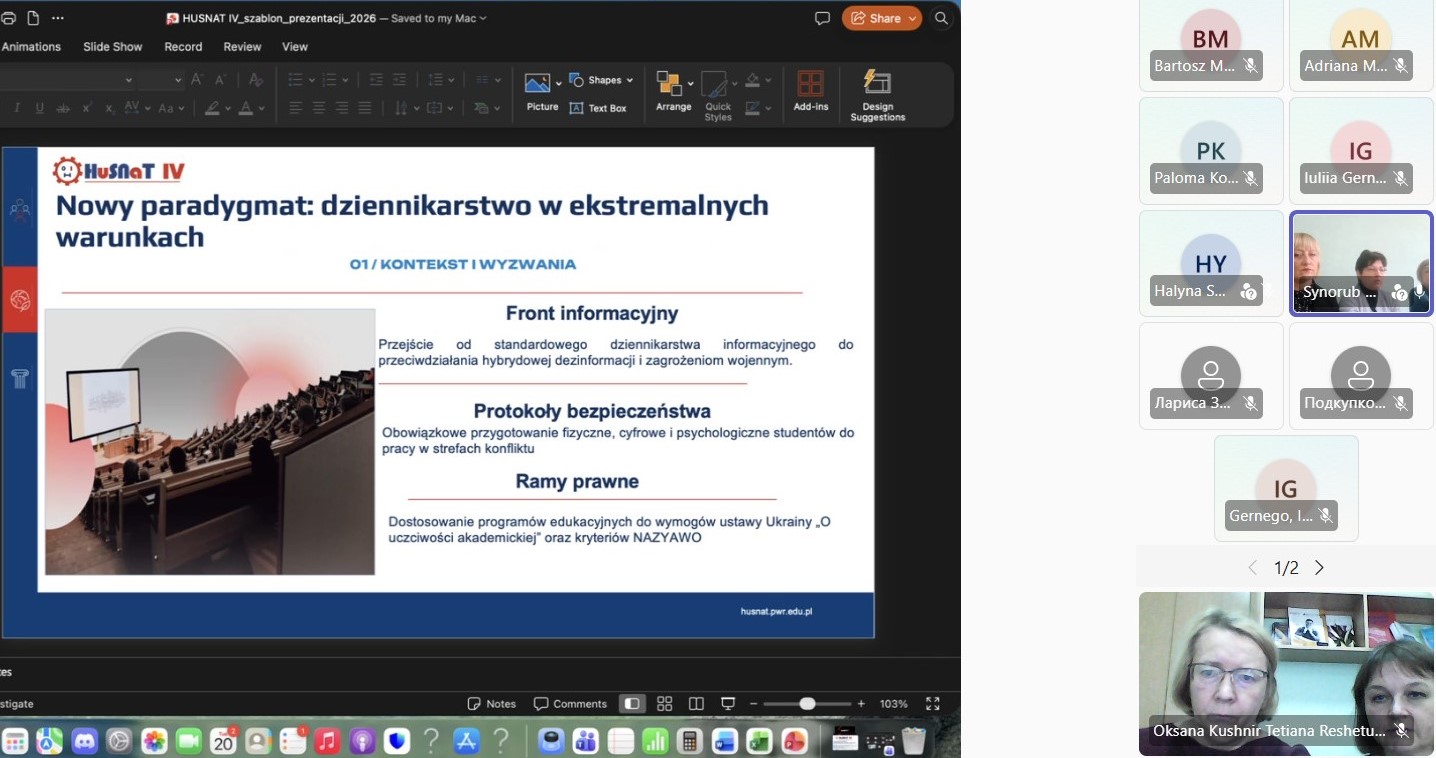The width and height of the screenshot is (1436, 758).
Task: Toggle strikethrough formatting in the ribbon
Action: pos(63,108)
